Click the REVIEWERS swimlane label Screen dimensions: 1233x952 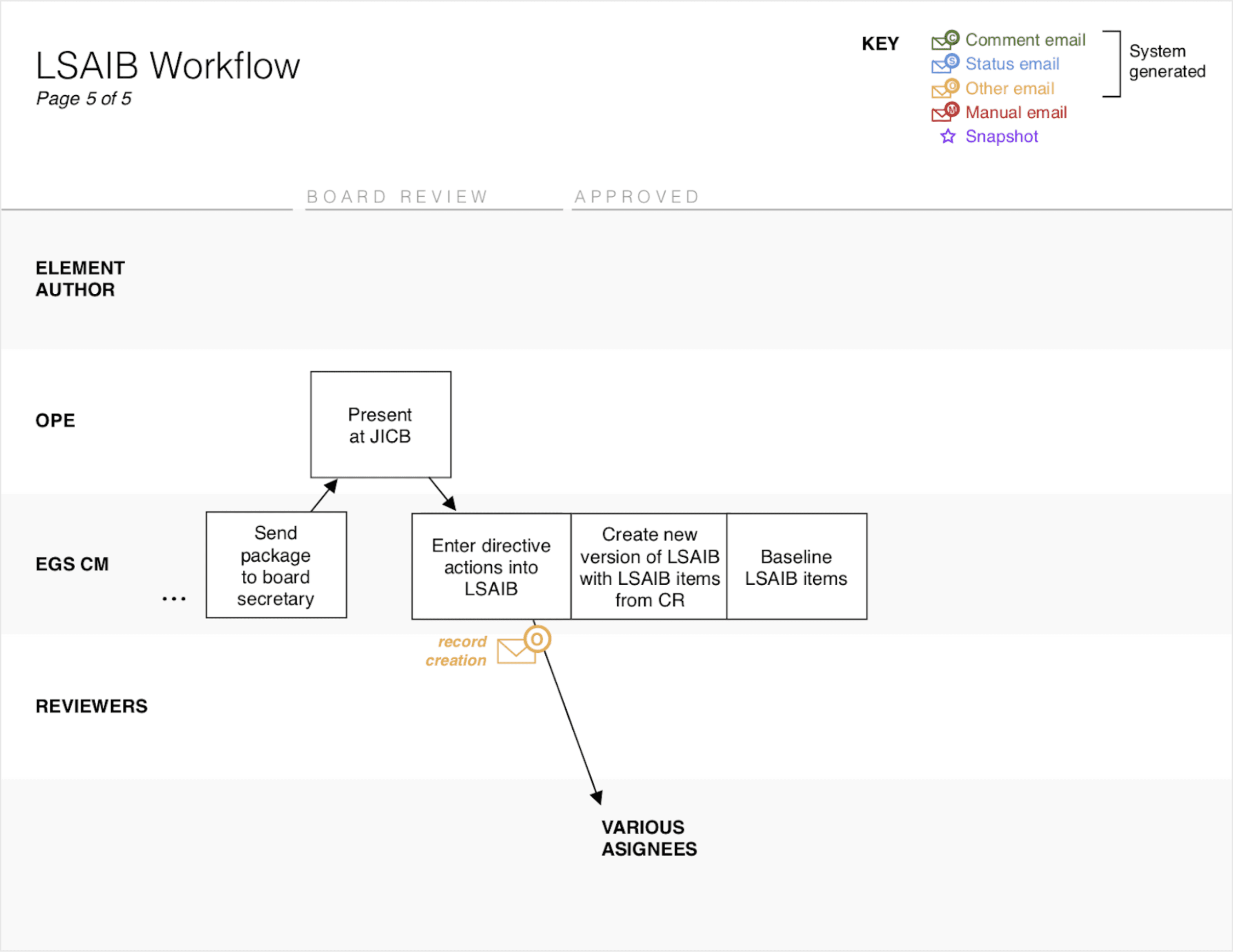pos(91,705)
